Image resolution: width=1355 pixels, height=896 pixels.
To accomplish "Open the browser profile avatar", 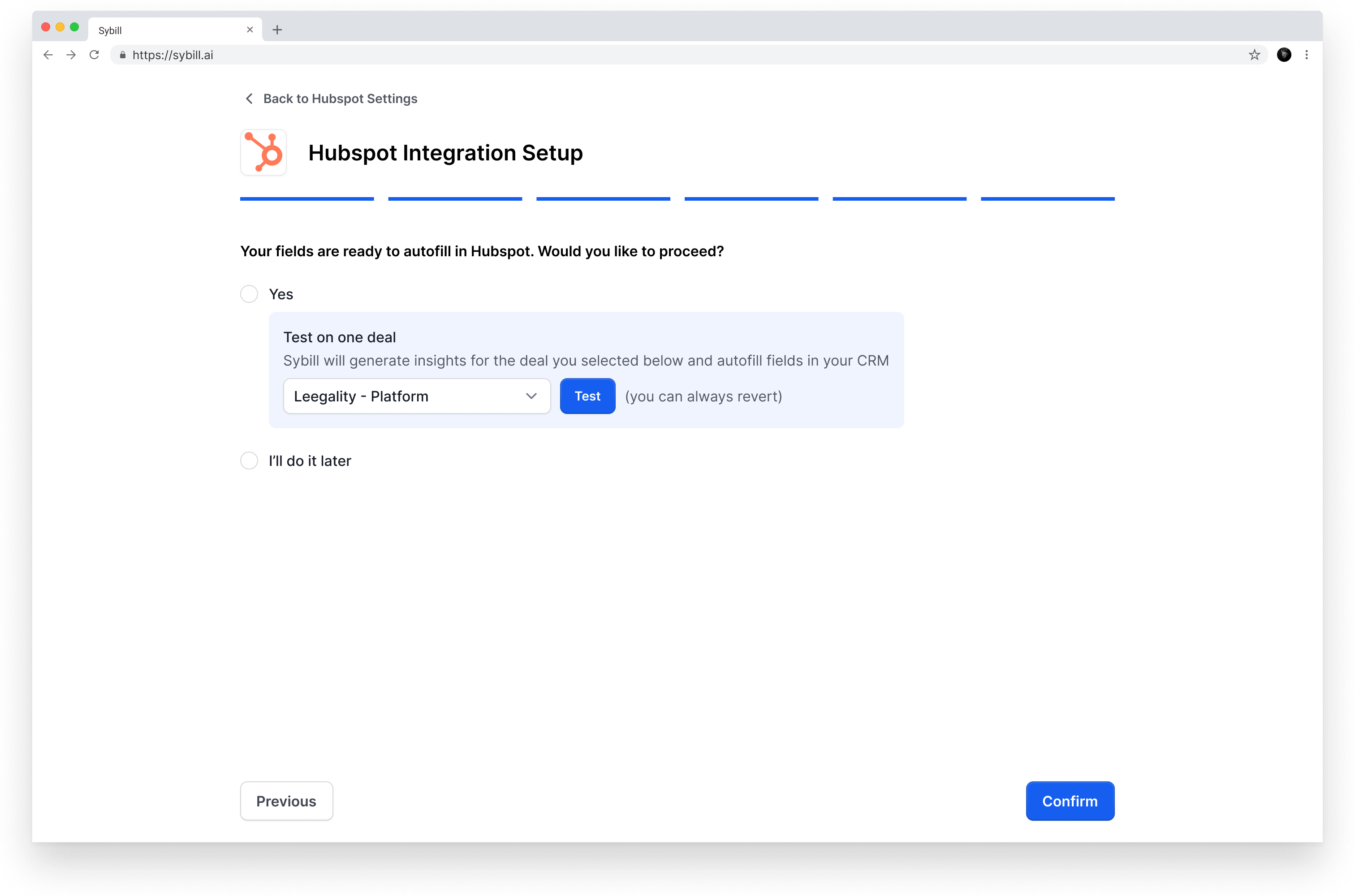I will pyautogui.click(x=1284, y=55).
